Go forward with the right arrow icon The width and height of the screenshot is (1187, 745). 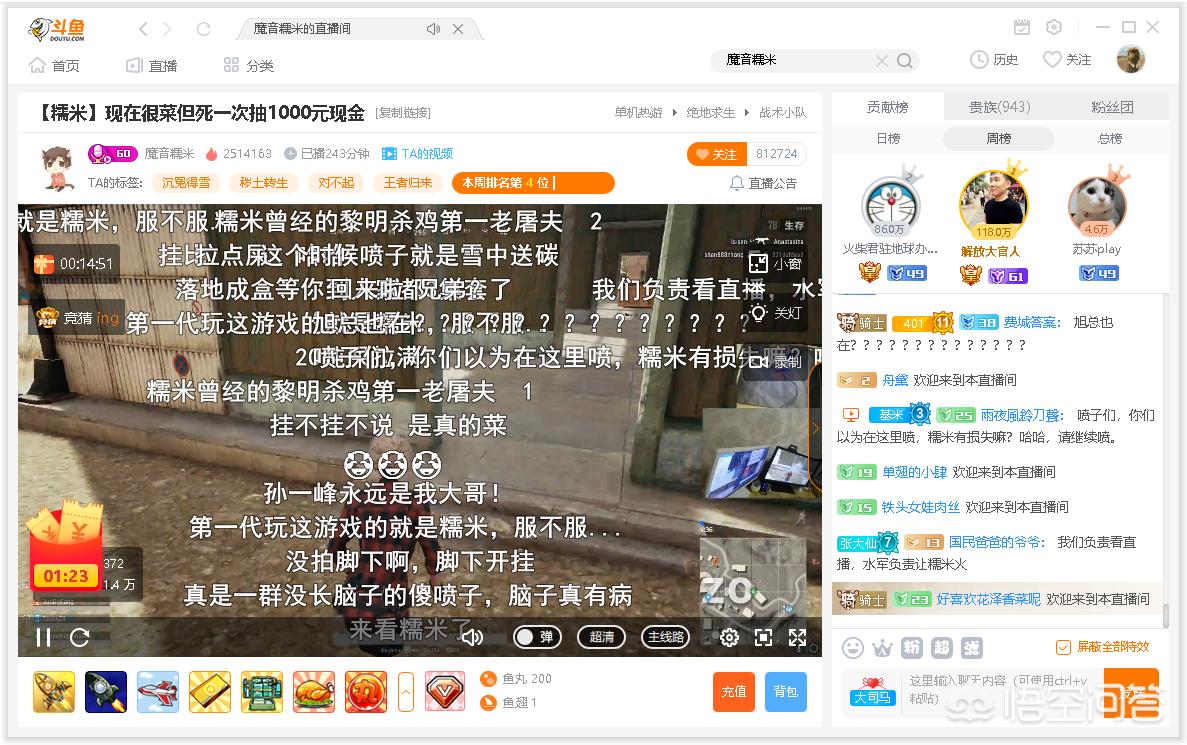[167, 29]
